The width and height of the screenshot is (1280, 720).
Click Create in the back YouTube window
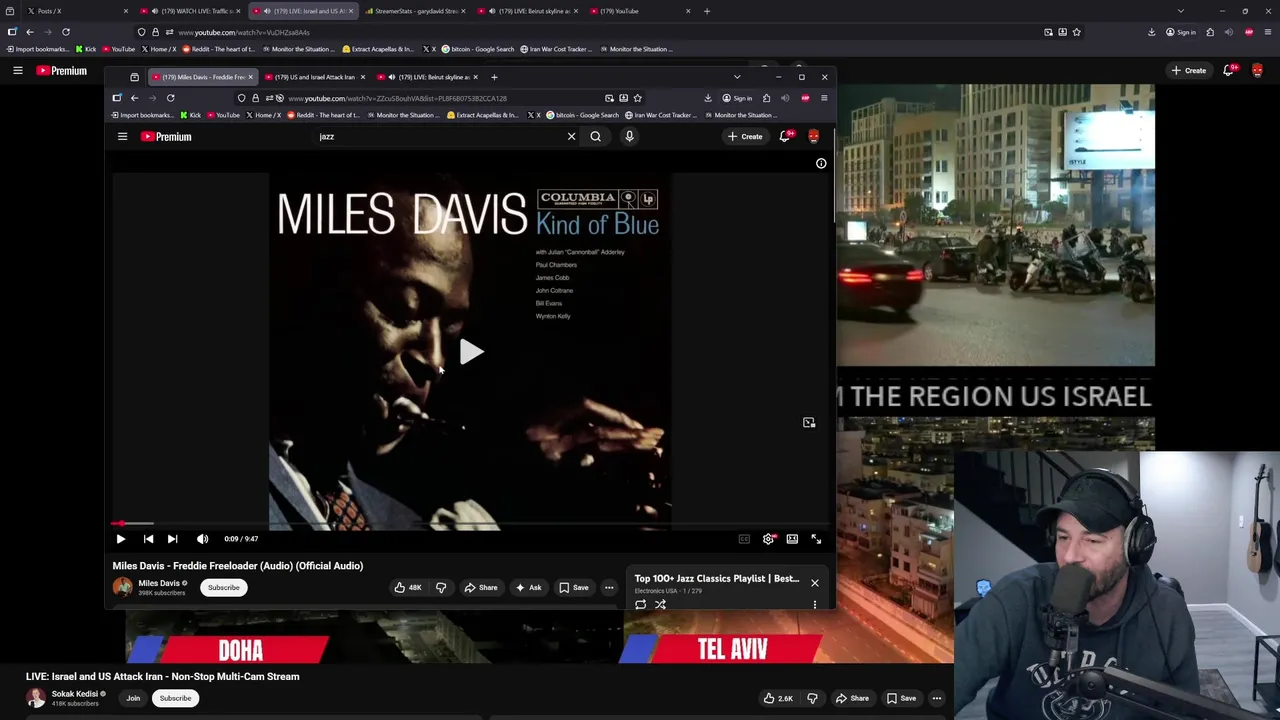click(x=1189, y=70)
